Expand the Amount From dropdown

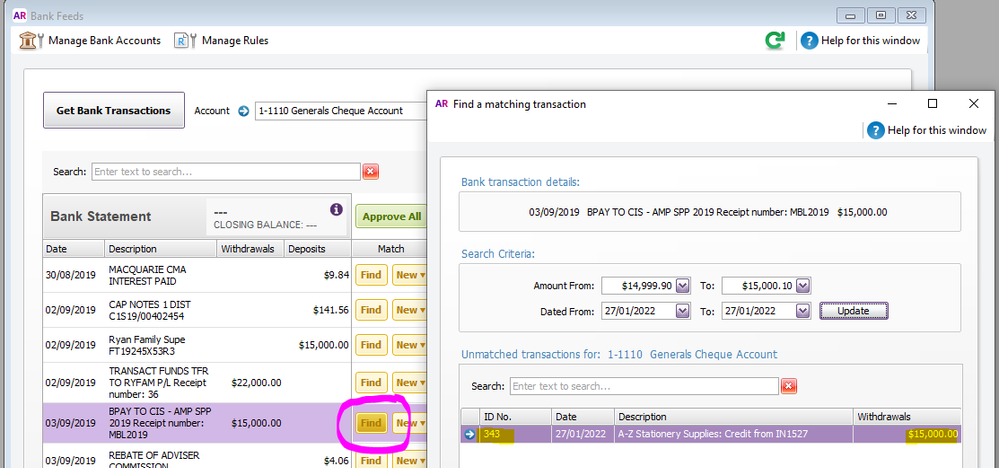(x=683, y=286)
